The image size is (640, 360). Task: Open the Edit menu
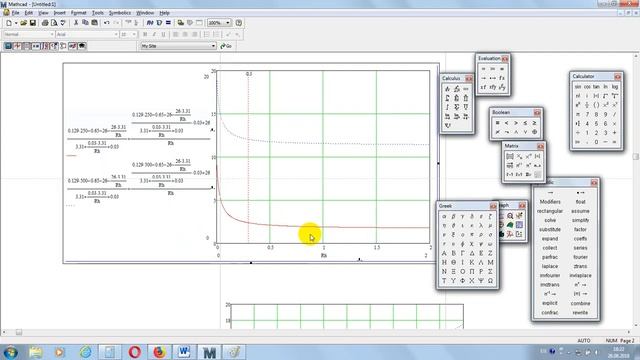29,13
